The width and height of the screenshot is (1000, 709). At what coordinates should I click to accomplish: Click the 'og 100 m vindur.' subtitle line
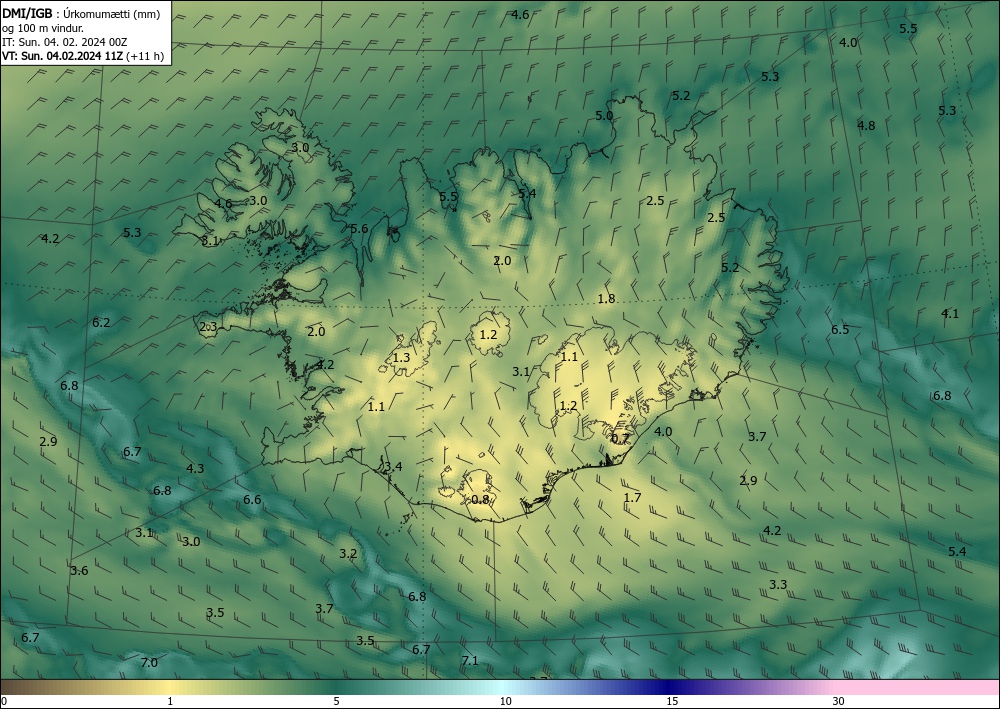pyautogui.click(x=43, y=28)
